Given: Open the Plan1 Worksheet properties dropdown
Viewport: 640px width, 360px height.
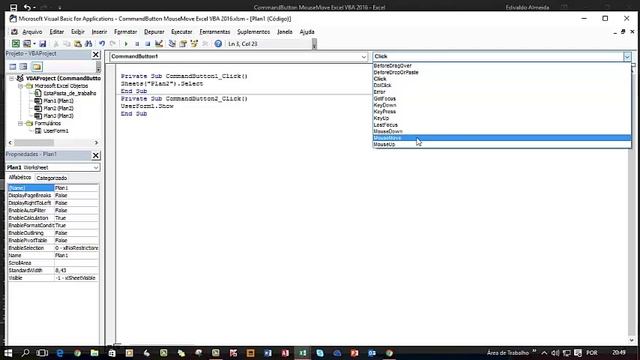Looking at the screenshot, I should coord(96,167).
